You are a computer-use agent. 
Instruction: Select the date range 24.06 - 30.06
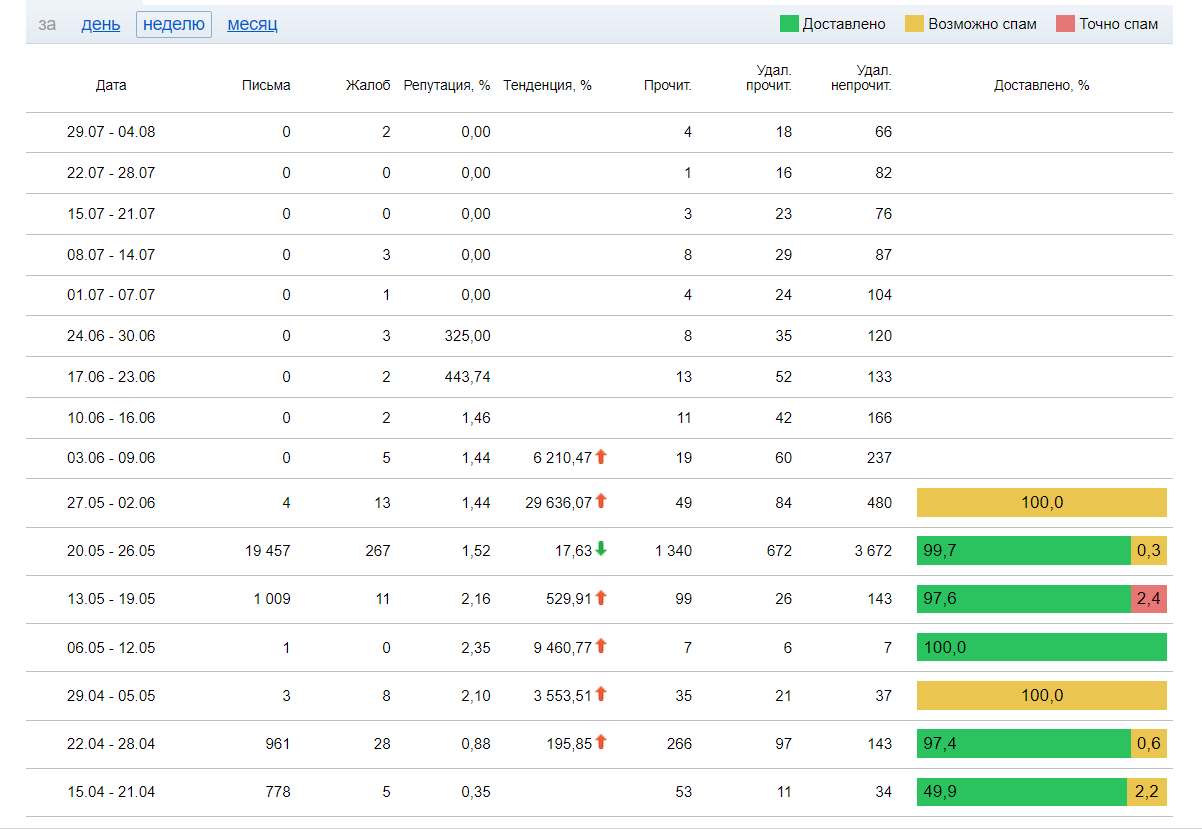[111, 336]
